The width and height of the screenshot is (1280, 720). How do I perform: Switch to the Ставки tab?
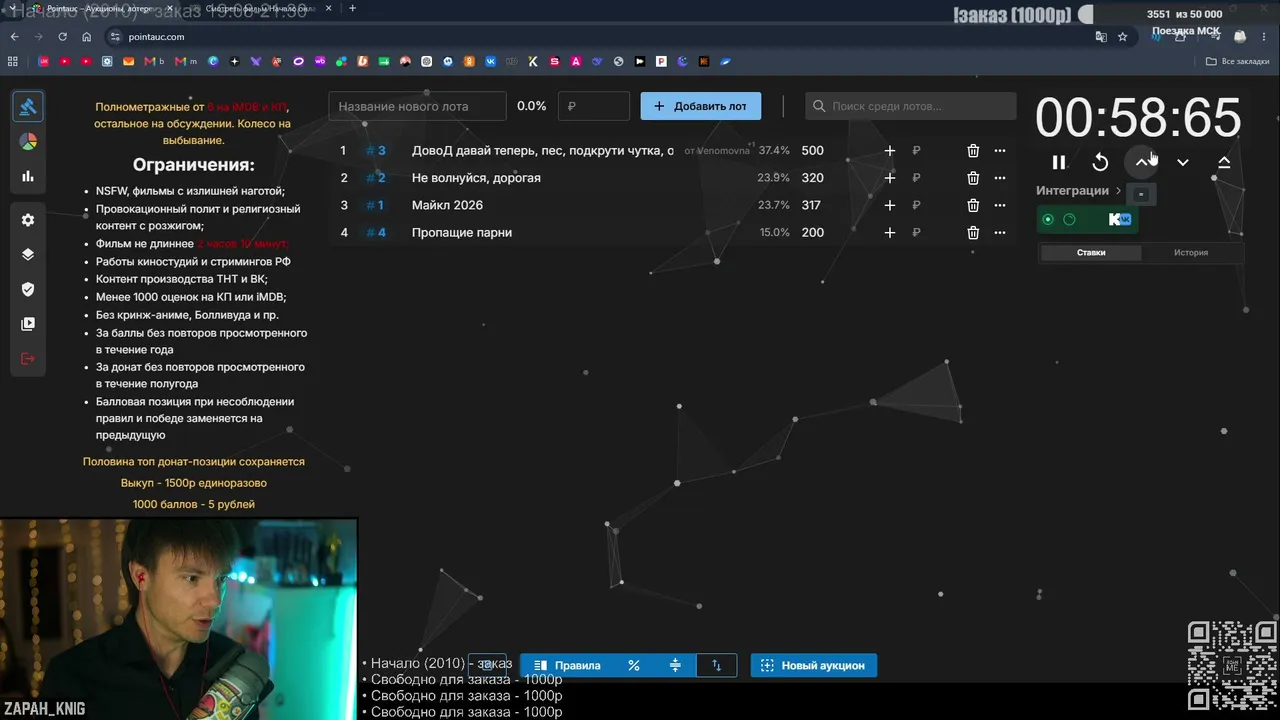1091,253
